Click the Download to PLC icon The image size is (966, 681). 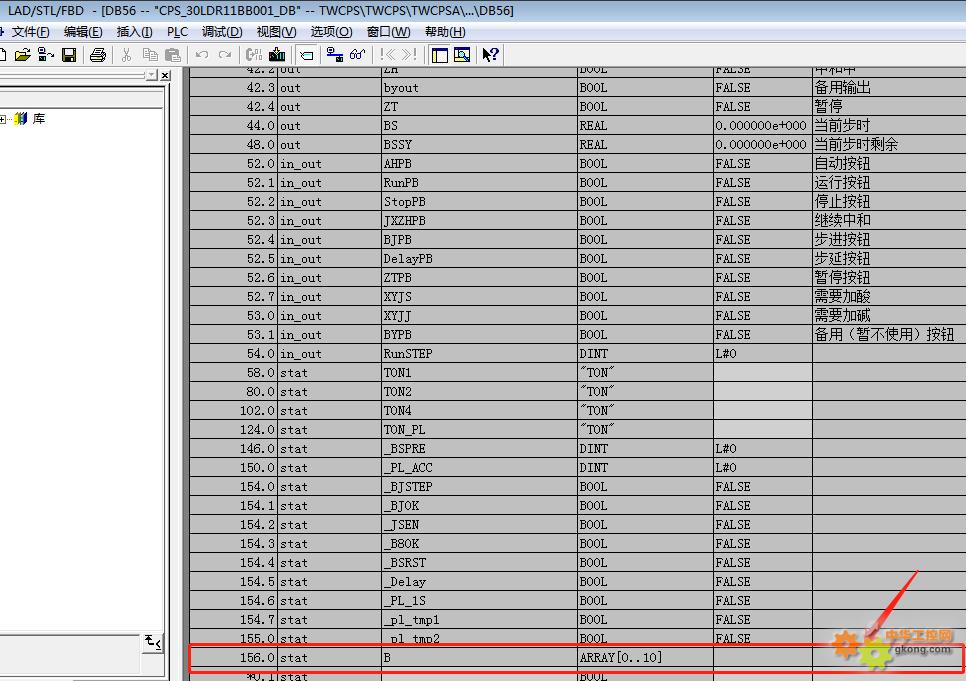click(x=277, y=55)
